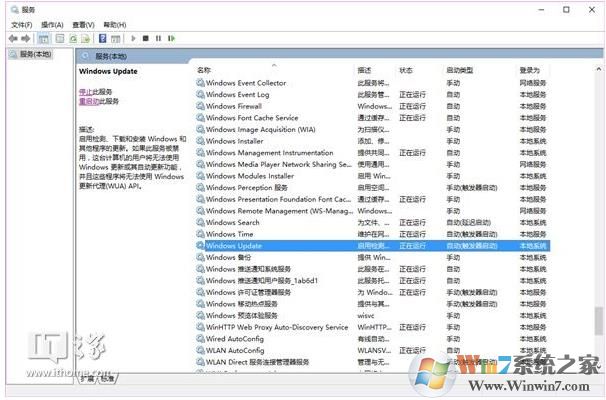This screenshot has width=606, height=400.
Task: Click Services app icon in title bar
Action: point(15,9)
